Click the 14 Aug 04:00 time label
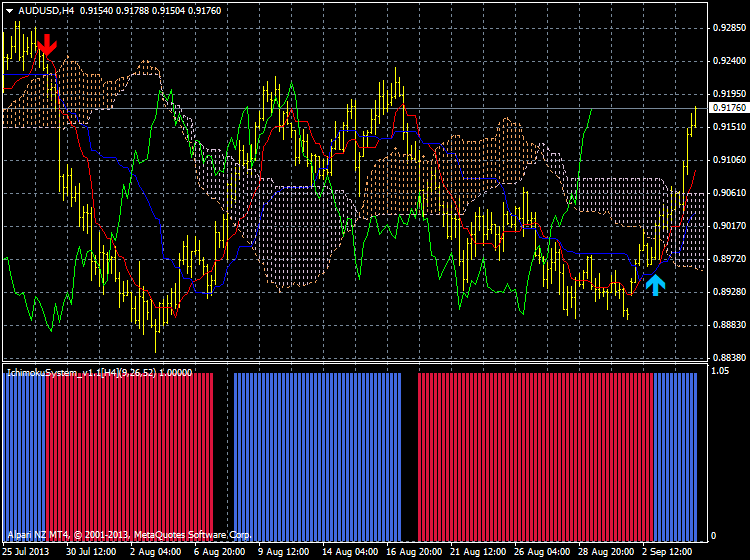The image size is (750, 560). pyautogui.click(x=350, y=552)
